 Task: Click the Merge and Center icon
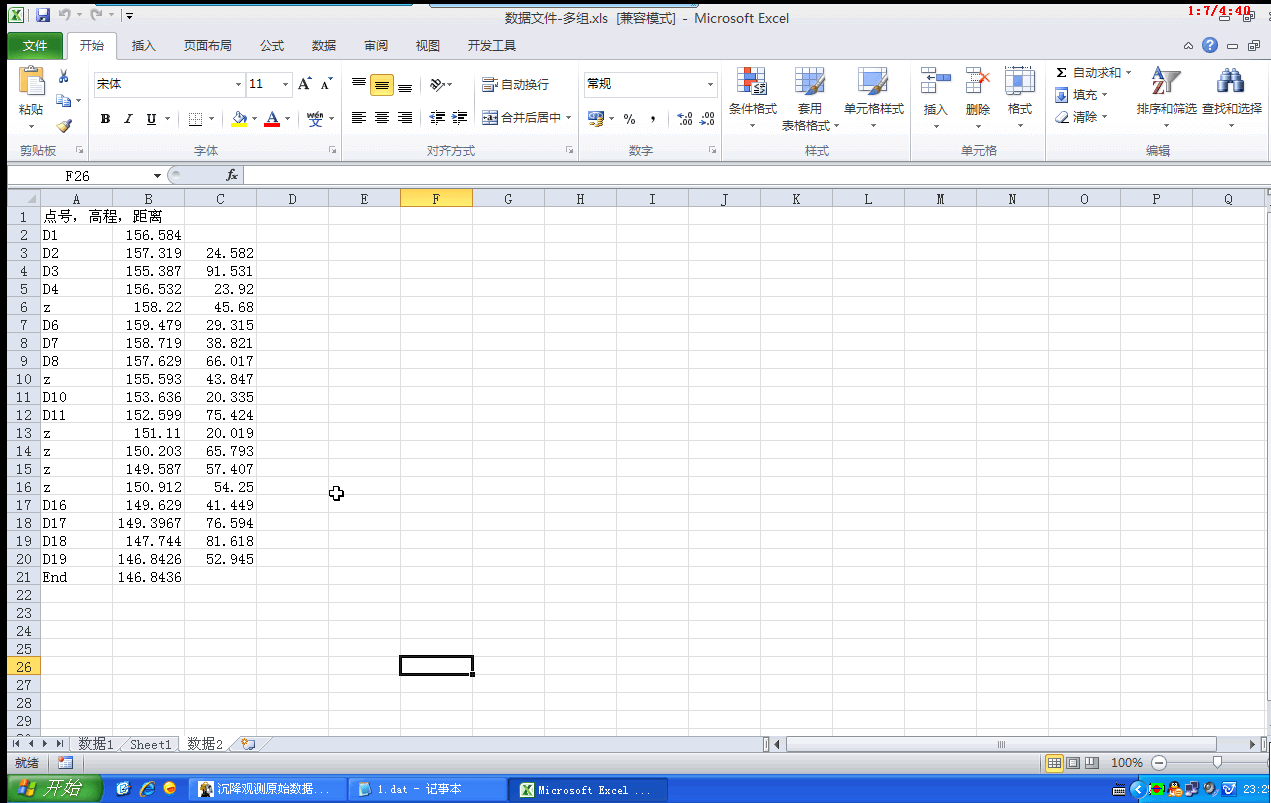coord(490,118)
